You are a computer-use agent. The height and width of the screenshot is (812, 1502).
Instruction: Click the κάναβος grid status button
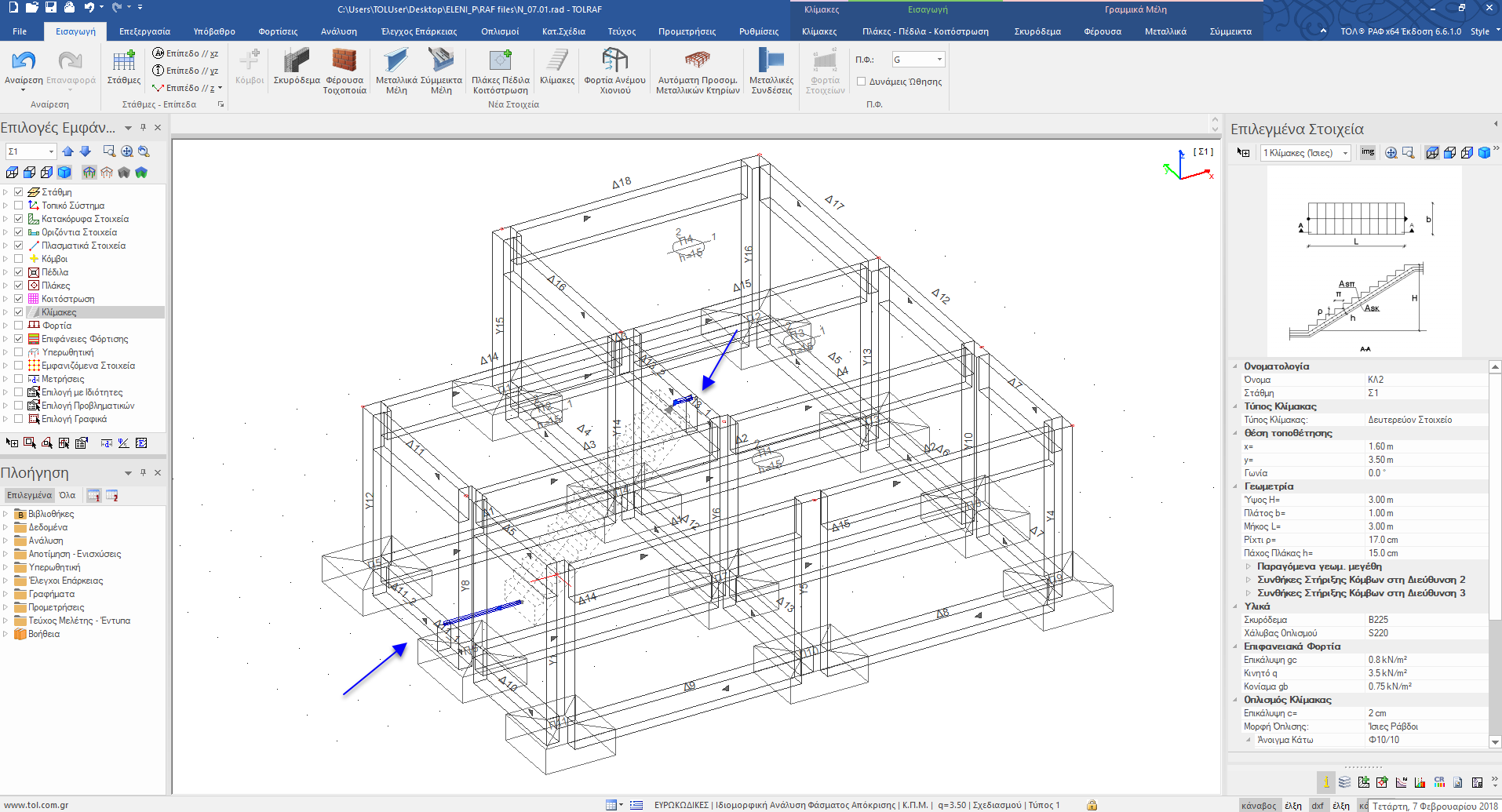point(1258,806)
